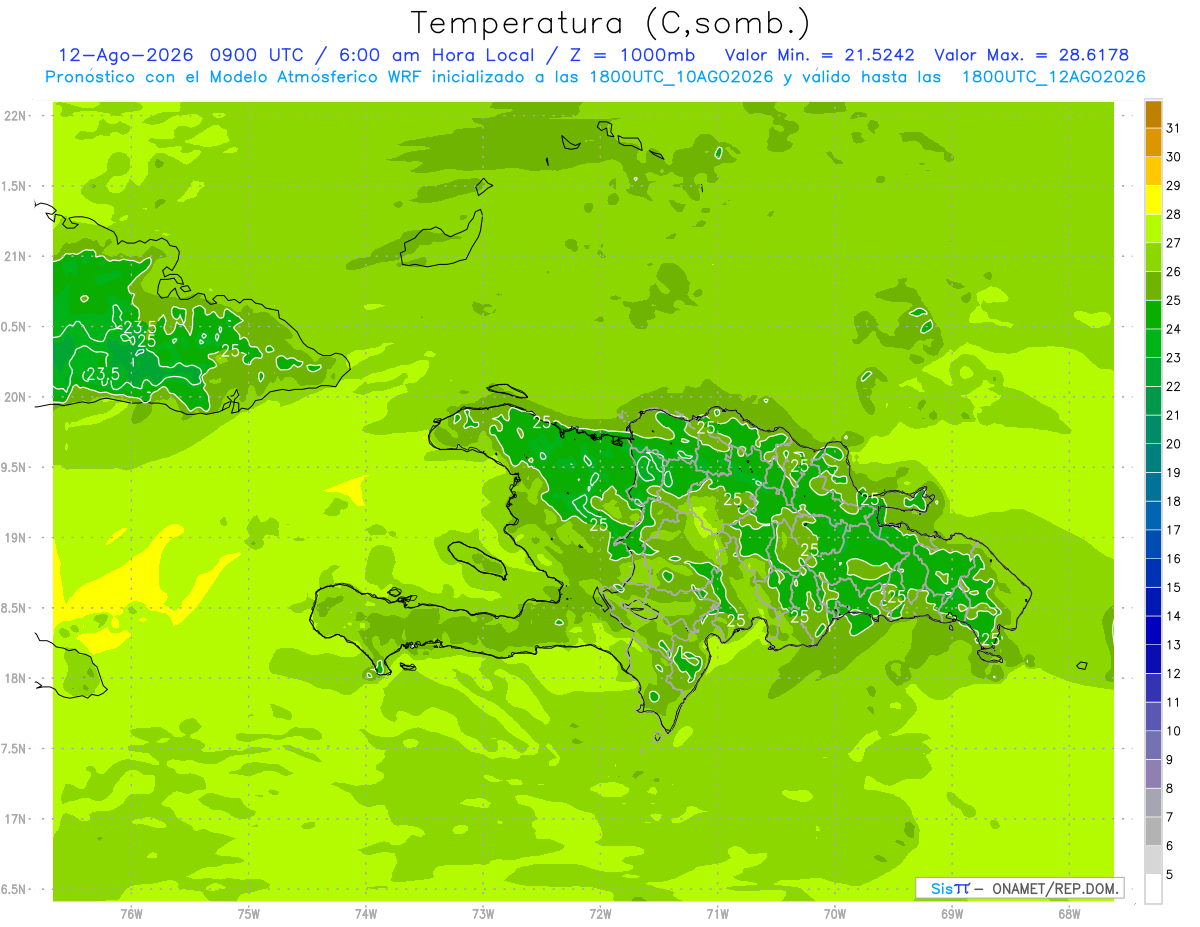Viewport: 1200px width, 927px height.
Task: Click the '29' value on the color scale
Action: [1174, 185]
